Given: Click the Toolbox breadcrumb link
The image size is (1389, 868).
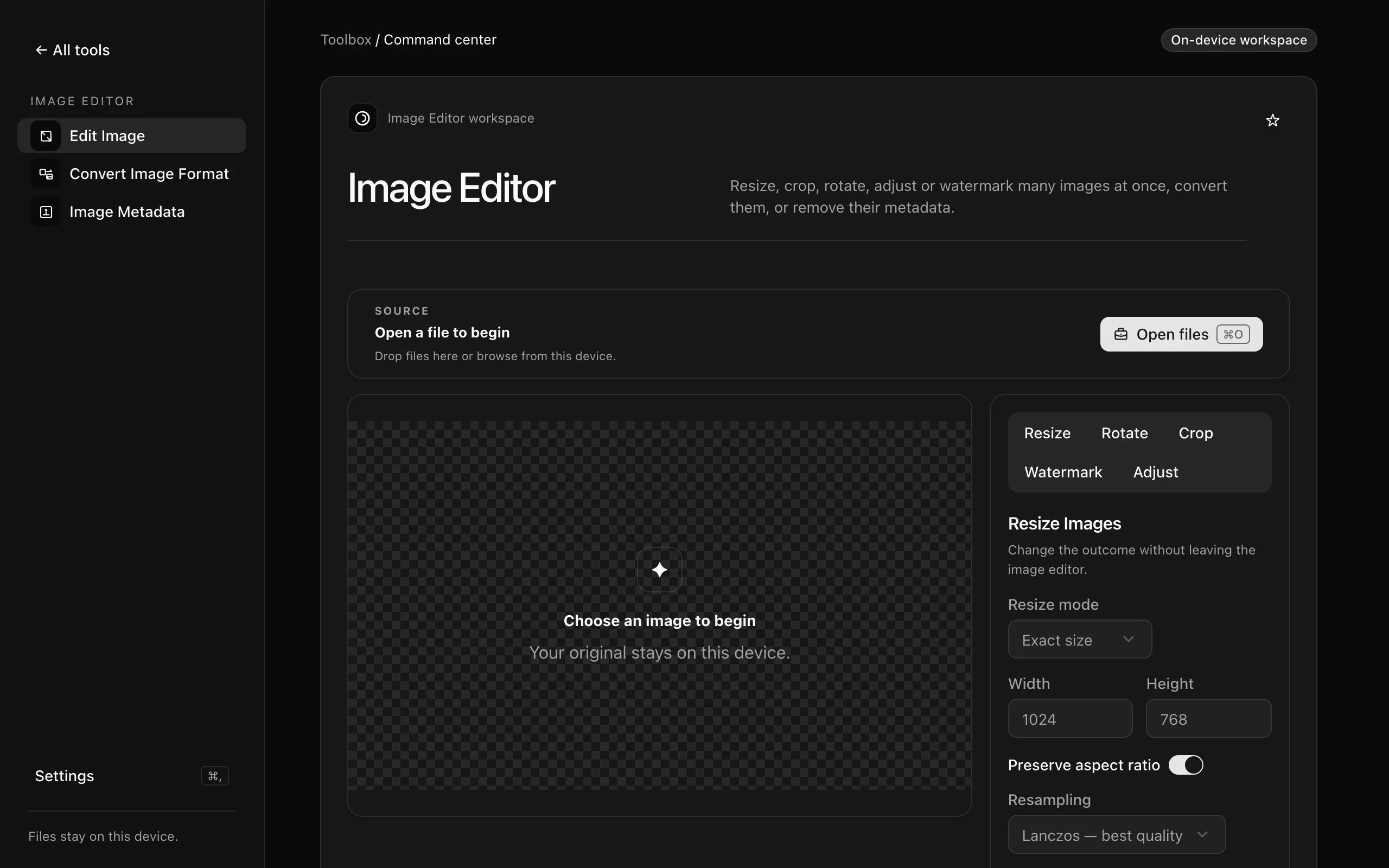Looking at the screenshot, I should 346,40.
